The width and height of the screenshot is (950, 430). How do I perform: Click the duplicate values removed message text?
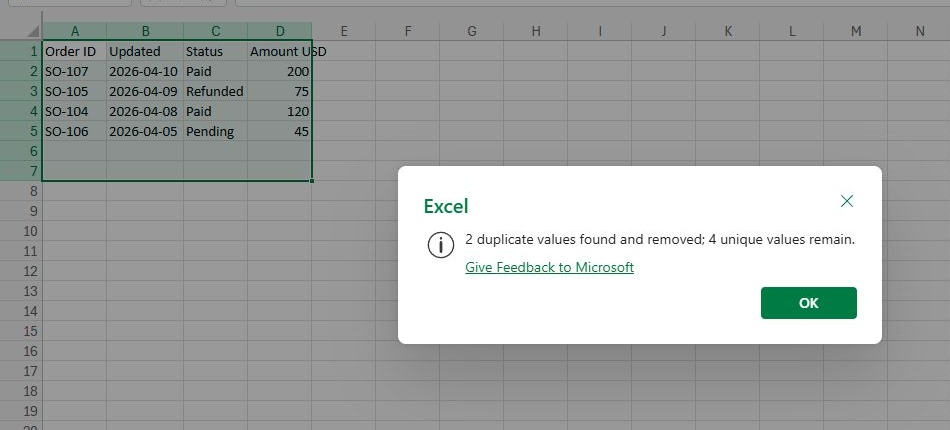660,239
